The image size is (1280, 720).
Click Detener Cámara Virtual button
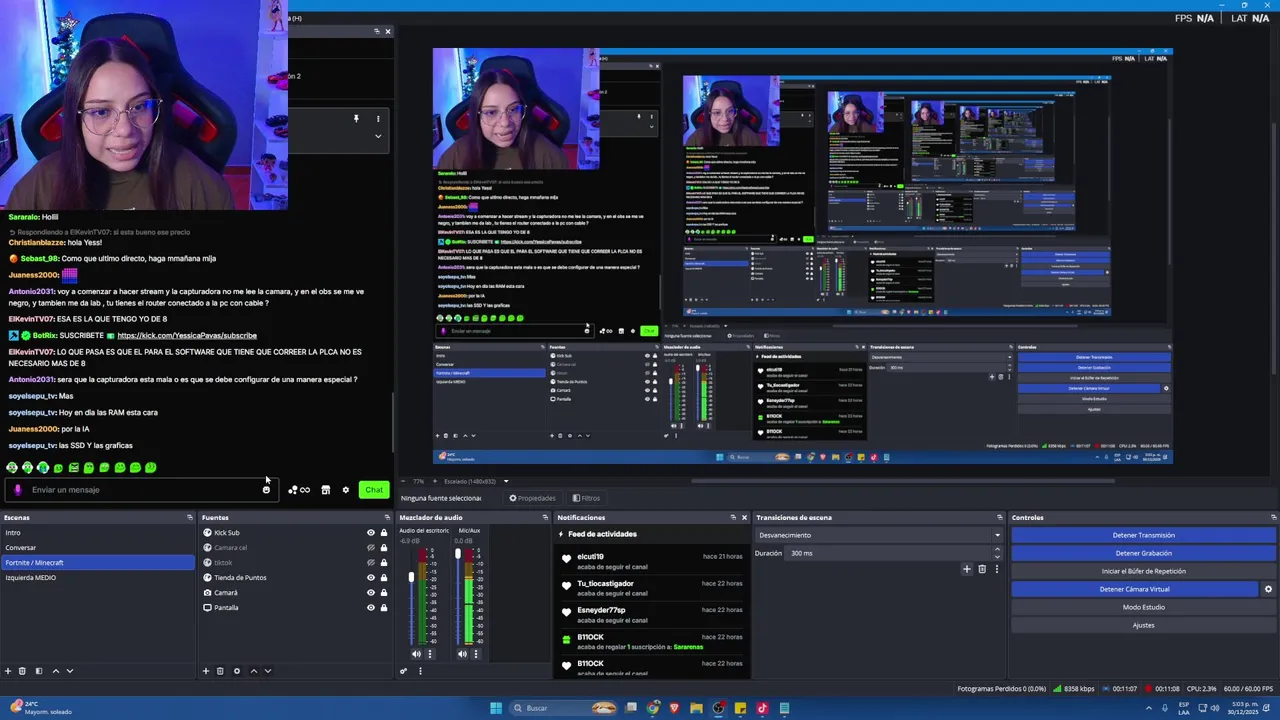(1134, 589)
